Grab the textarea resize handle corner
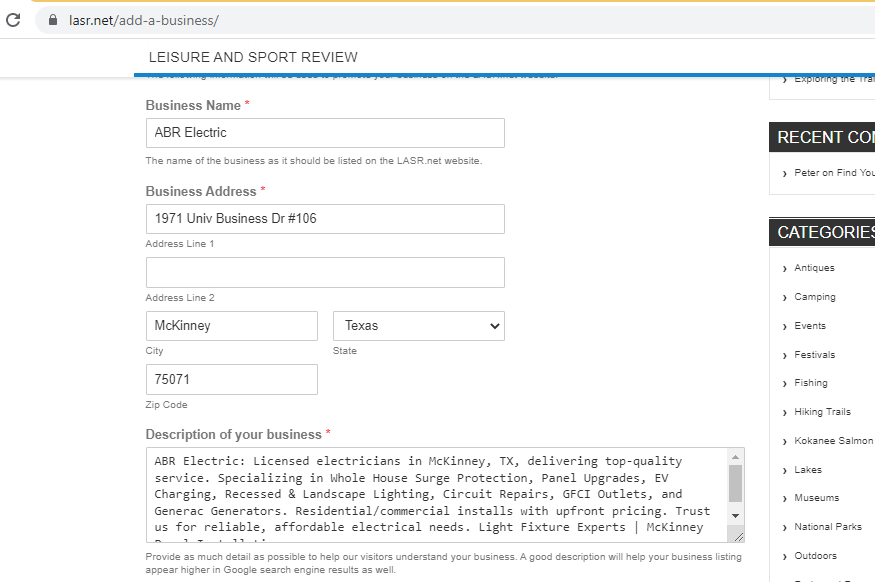The width and height of the screenshot is (875, 582). pyautogui.click(x=738, y=537)
